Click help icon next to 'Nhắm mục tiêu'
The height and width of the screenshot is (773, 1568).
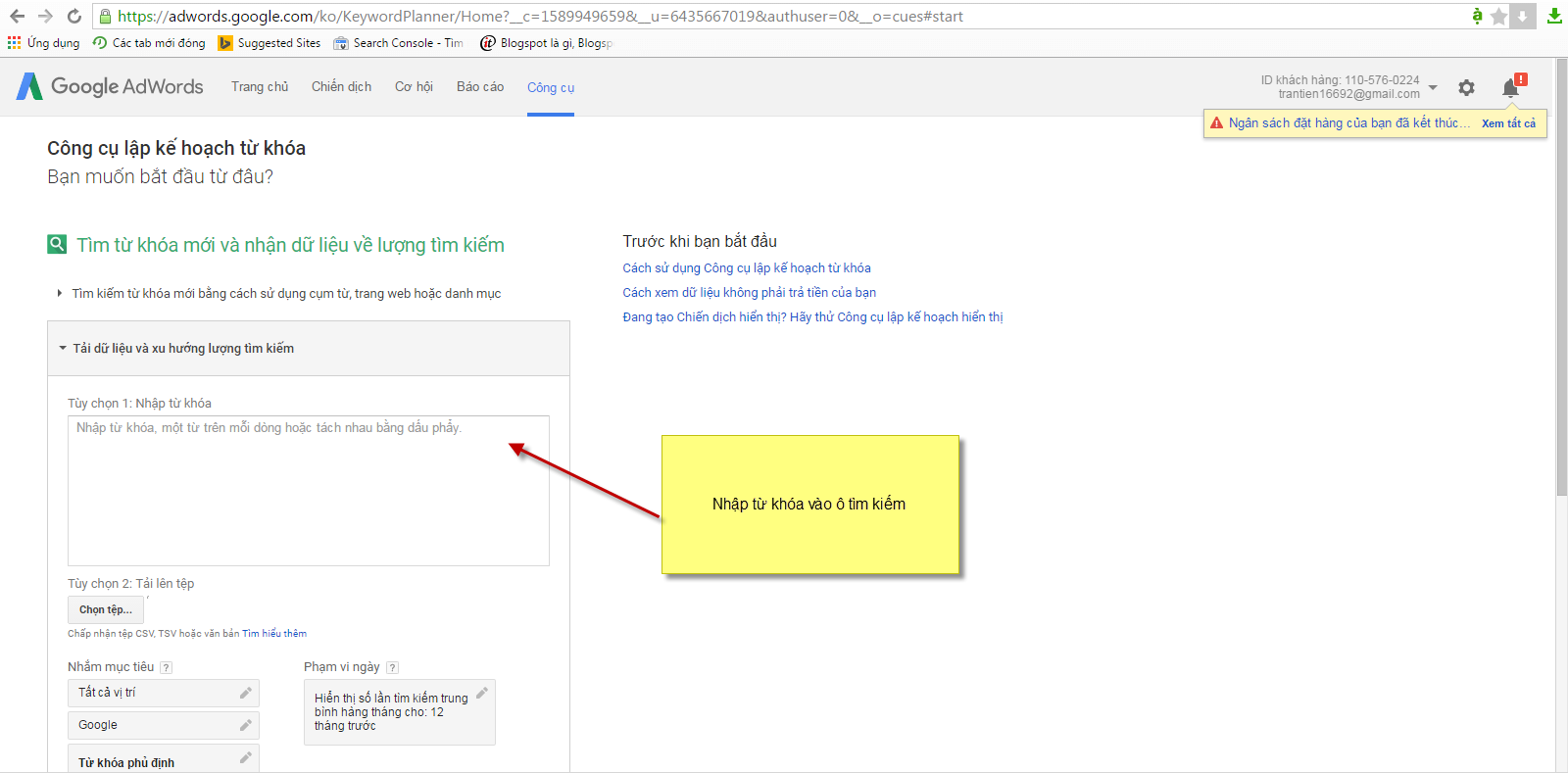(167, 667)
